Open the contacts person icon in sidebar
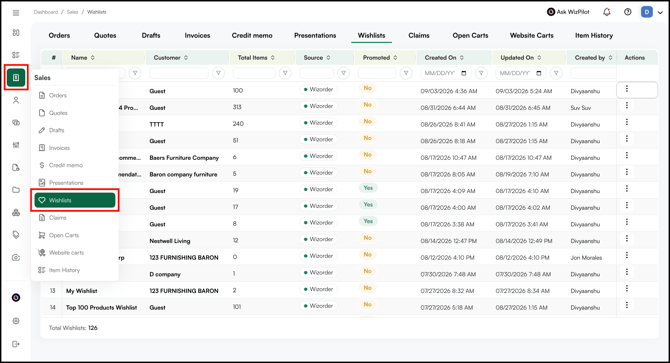The height and width of the screenshot is (363, 670). (x=16, y=100)
